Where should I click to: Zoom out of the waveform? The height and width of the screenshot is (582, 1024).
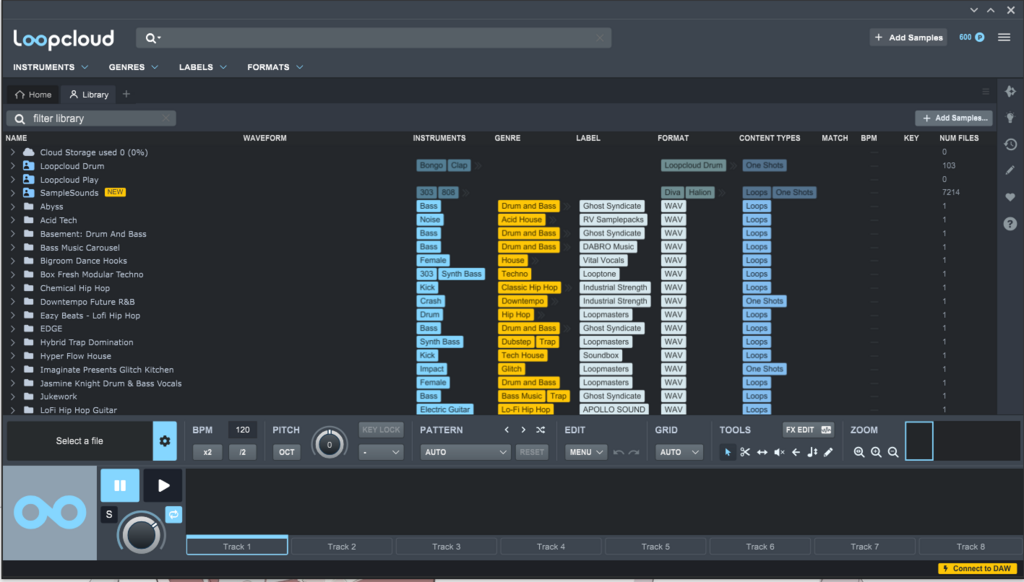point(893,452)
